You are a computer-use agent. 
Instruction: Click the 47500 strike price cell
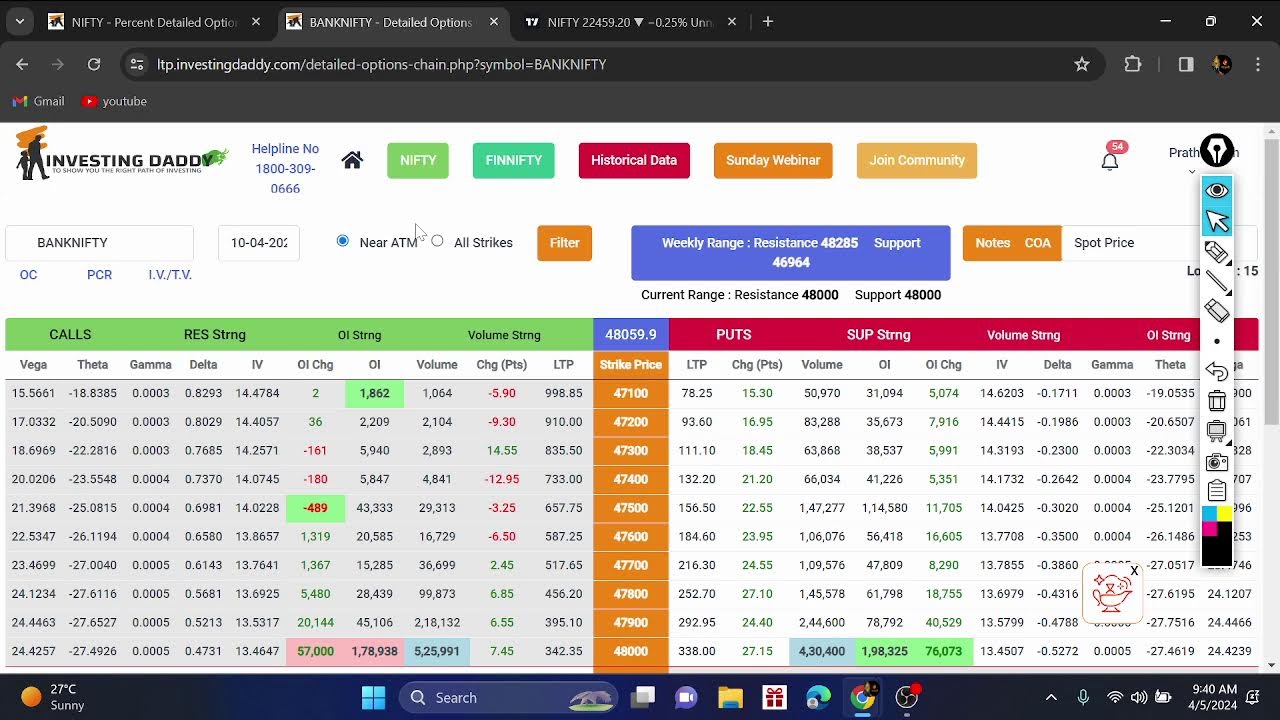pyautogui.click(x=630, y=508)
